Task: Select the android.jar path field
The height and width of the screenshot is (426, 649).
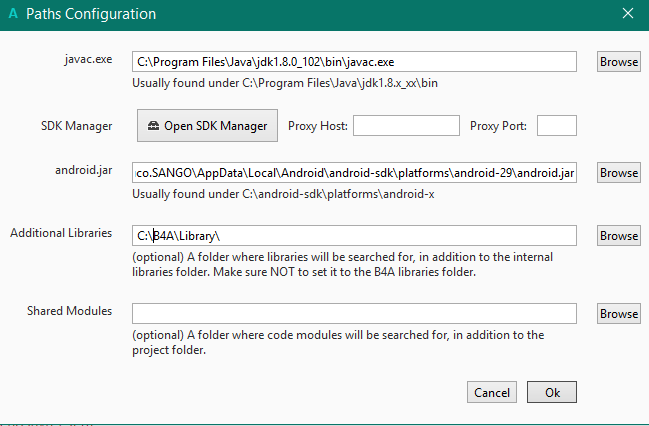Action: point(354,173)
